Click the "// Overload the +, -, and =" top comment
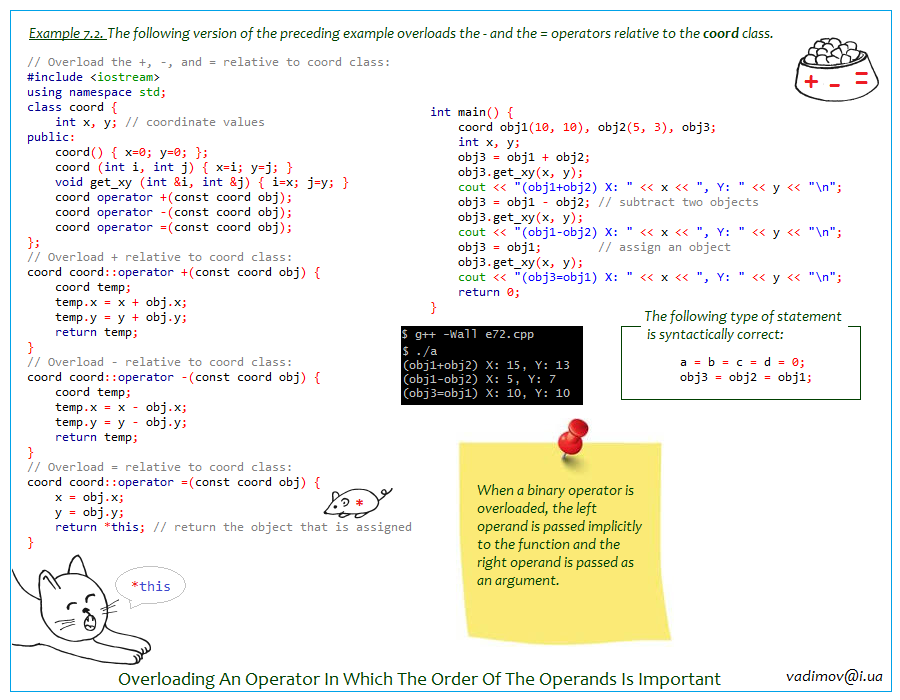The image size is (900, 700). 209,62
